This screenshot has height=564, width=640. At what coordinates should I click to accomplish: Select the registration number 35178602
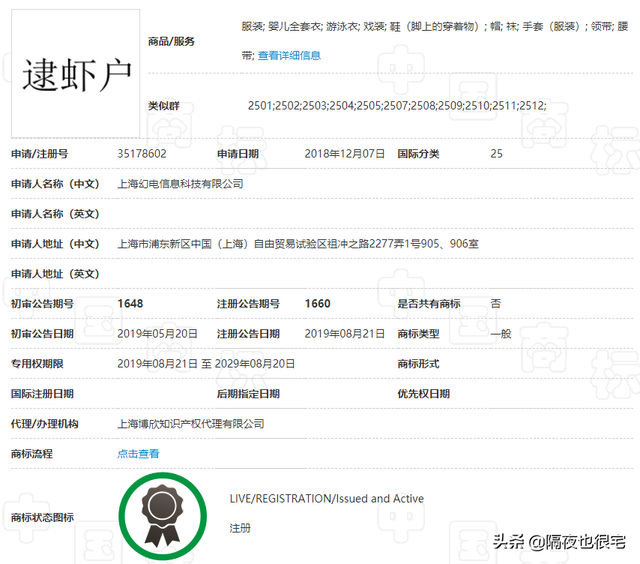(142, 154)
